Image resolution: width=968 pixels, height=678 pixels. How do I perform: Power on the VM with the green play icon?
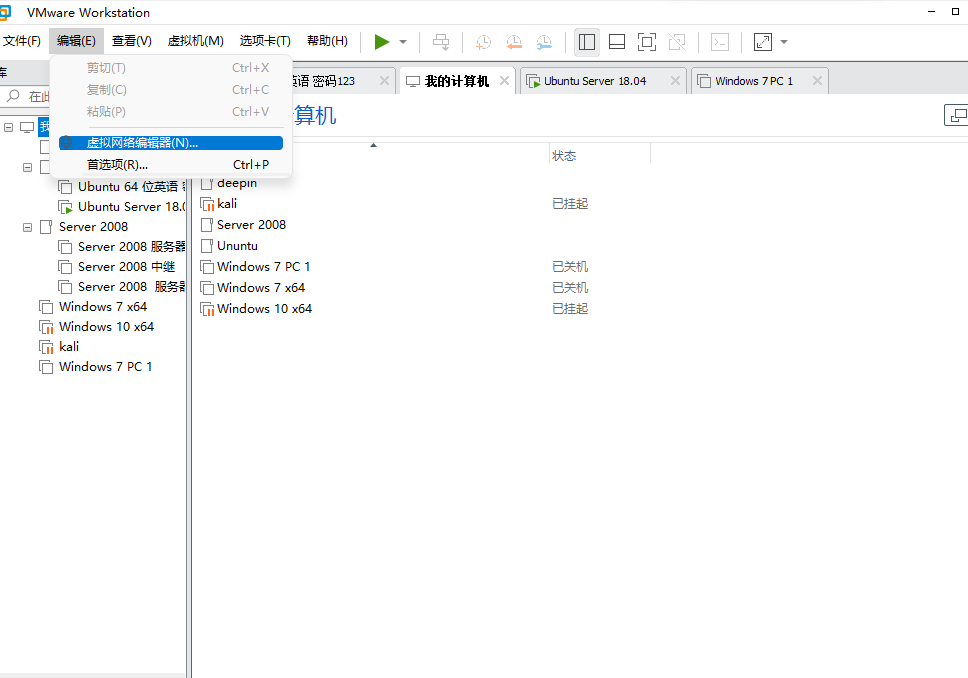coord(382,42)
